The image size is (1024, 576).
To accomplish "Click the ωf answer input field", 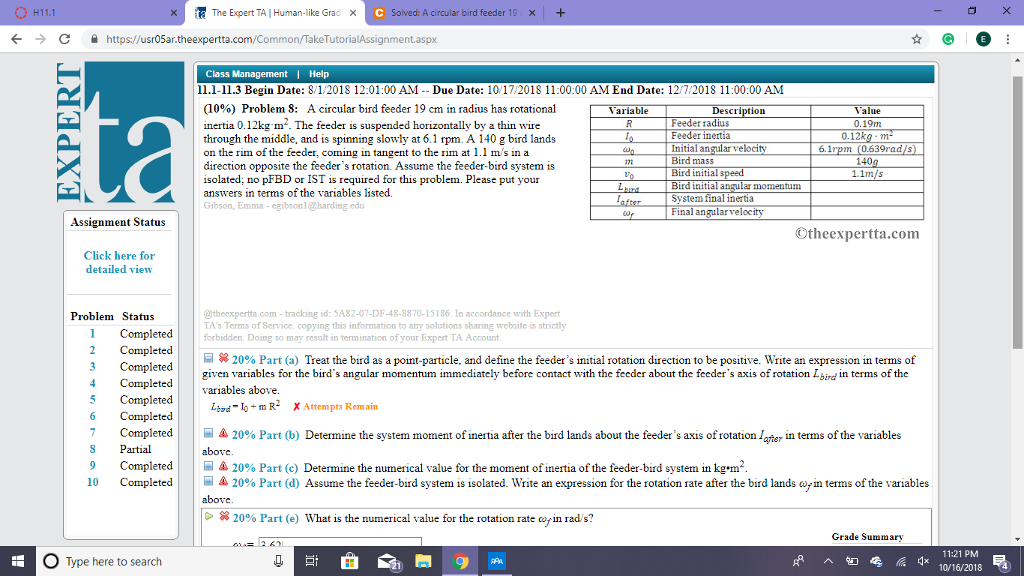I will (x=340, y=542).
